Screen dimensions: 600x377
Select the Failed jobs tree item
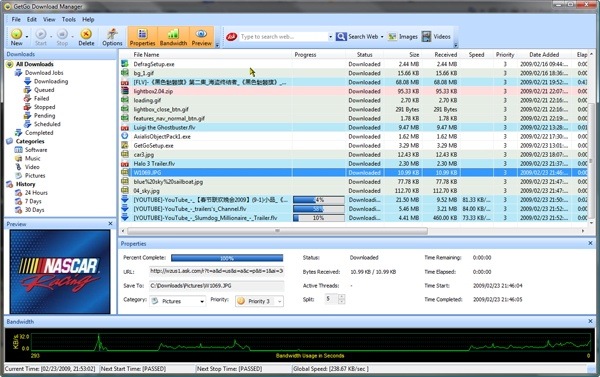41,98
